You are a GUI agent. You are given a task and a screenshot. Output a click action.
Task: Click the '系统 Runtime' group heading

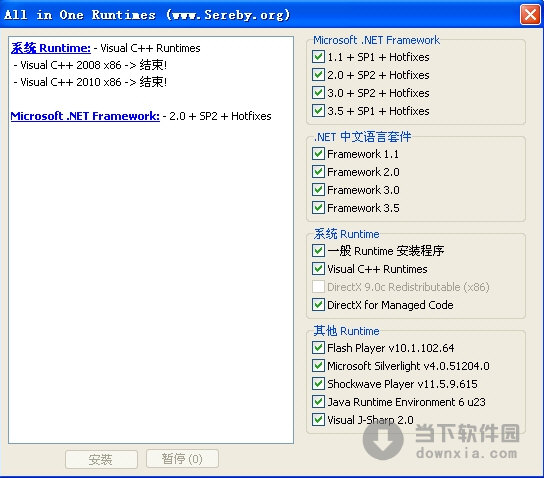[x=346, y=234]
